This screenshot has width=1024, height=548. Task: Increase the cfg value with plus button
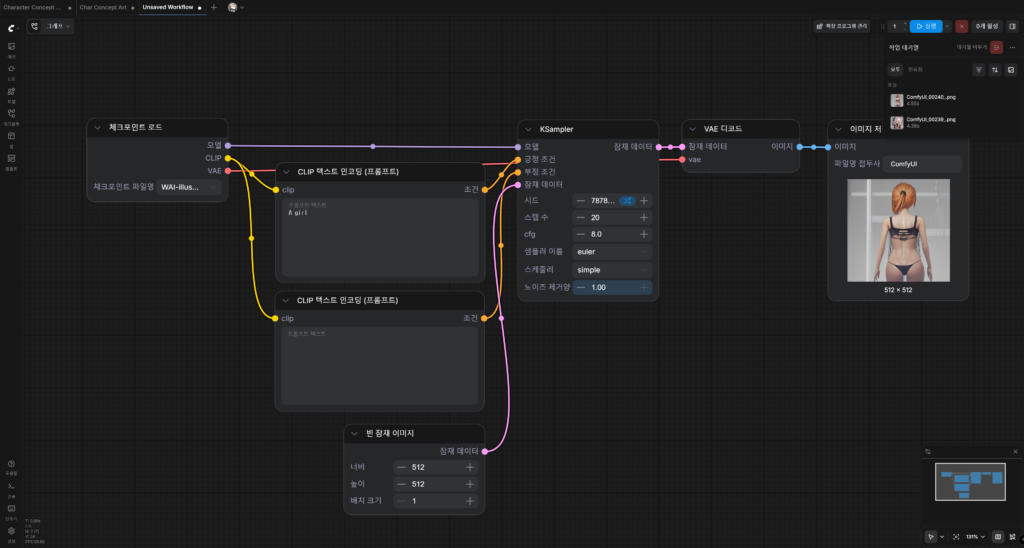tap(644, 234)
